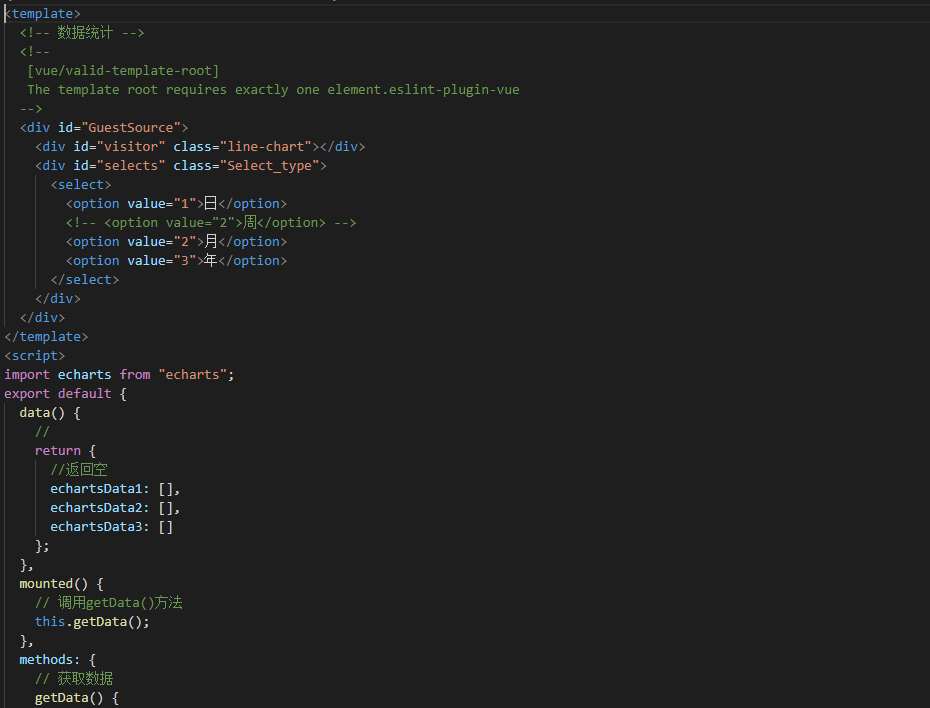
Task: Click the opening <template> tag on the first line
Action: [x=43, y=13]
